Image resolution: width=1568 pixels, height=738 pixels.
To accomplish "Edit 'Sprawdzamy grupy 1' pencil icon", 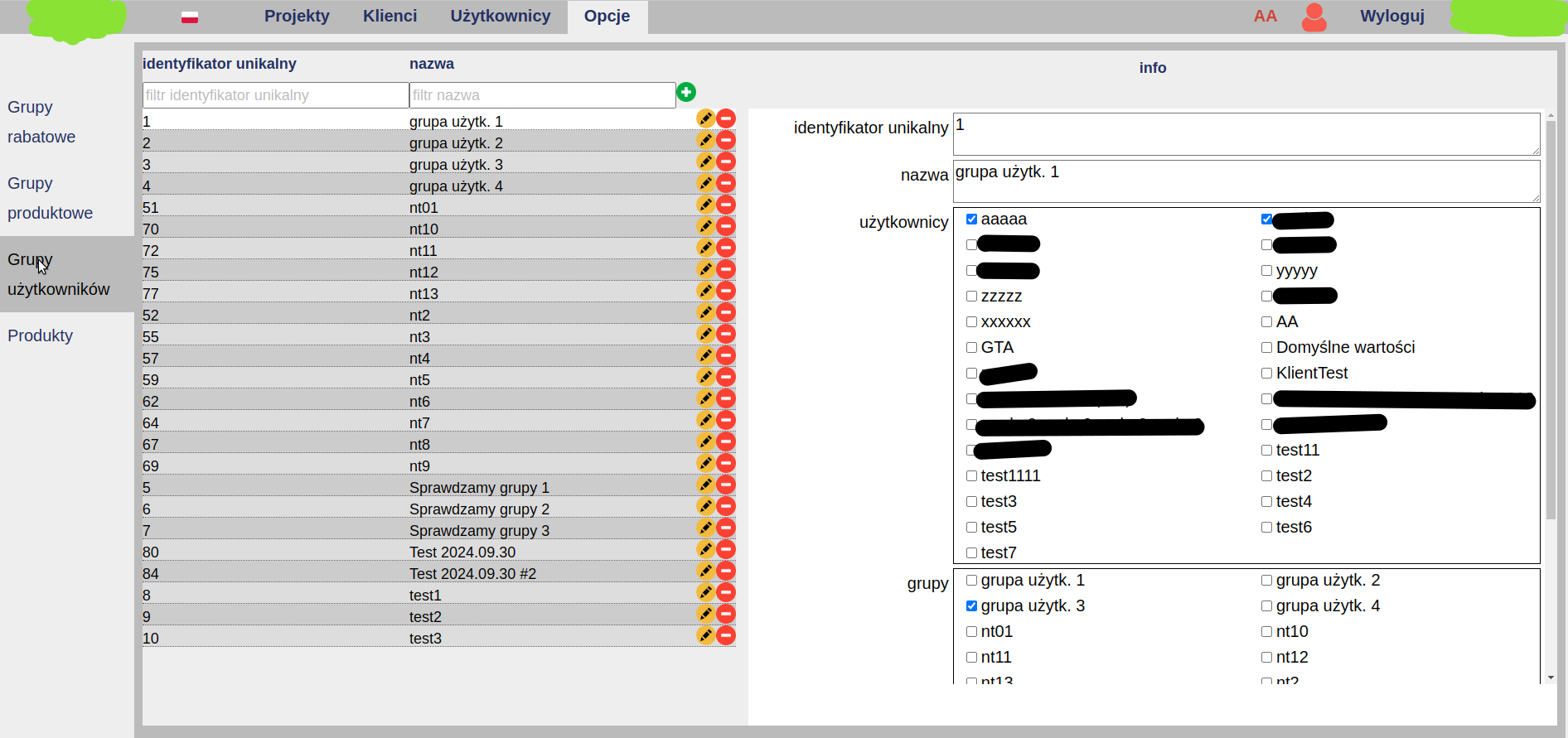I will 705,485.
